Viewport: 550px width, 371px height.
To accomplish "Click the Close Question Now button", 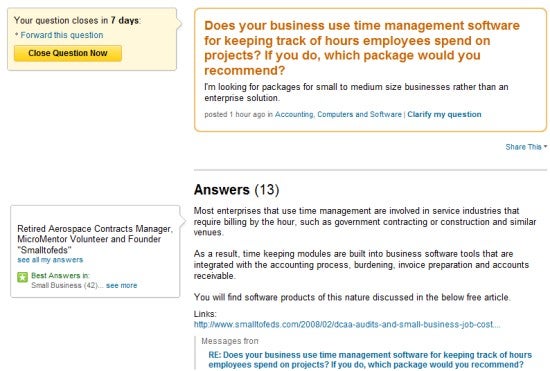I will [68, 53].
